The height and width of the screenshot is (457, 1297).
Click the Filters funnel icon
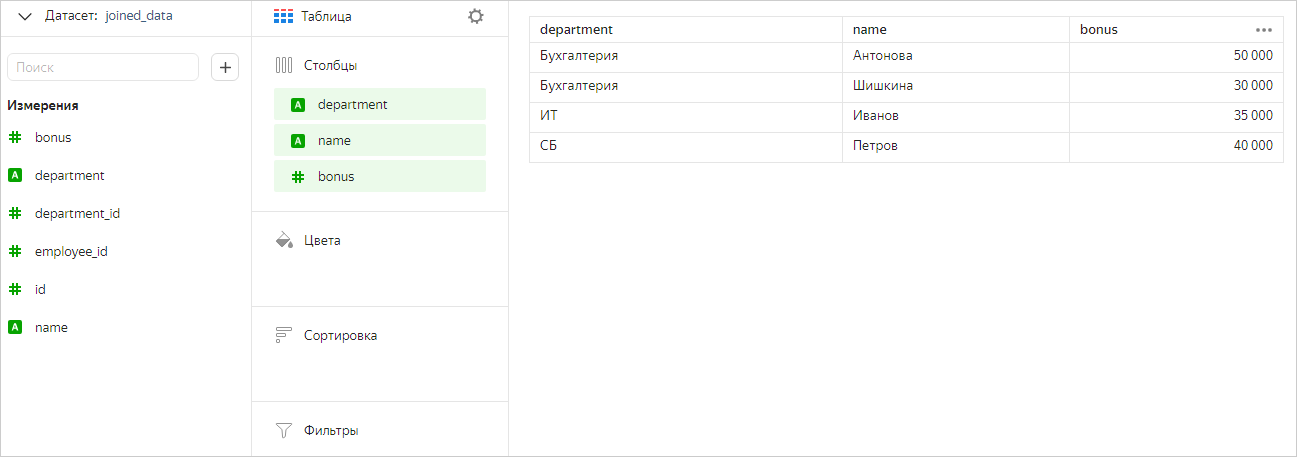click(284, 430)
